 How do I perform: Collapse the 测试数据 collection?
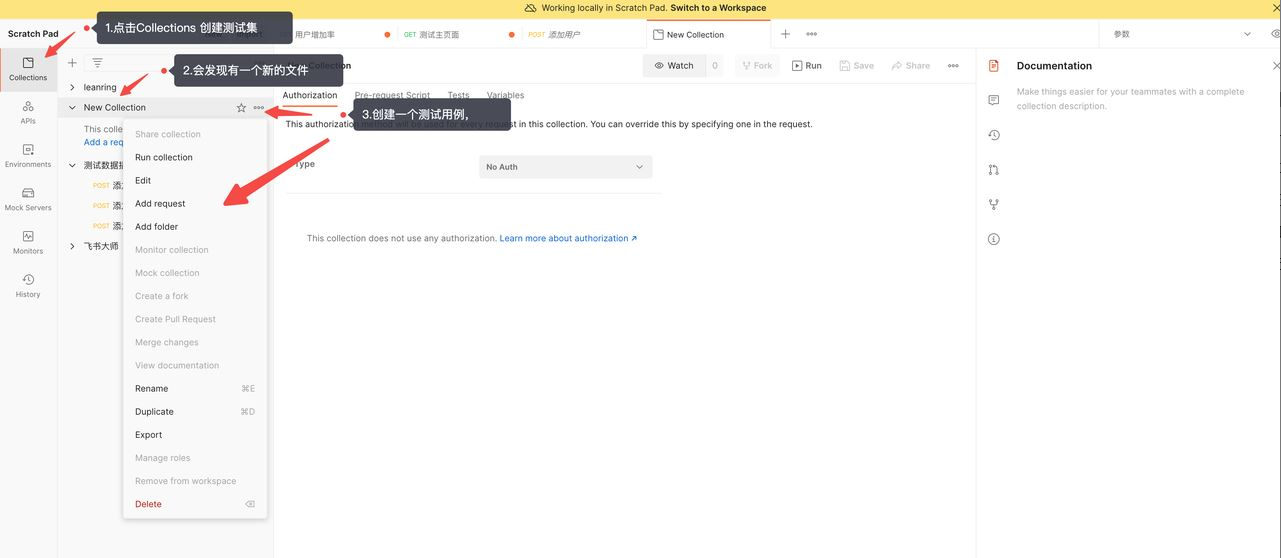coord(72,165)
